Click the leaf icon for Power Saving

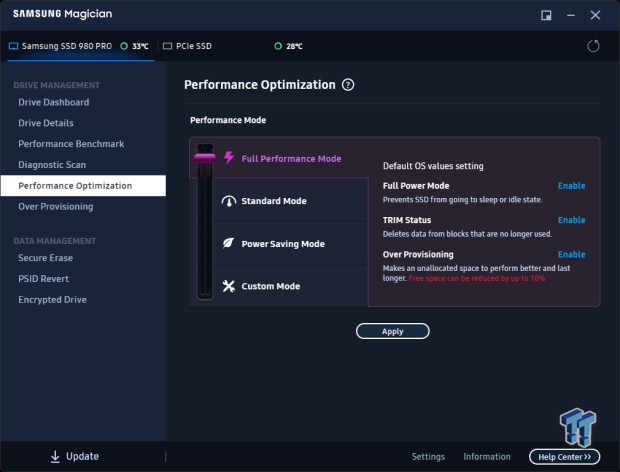[x=229, y=243]
